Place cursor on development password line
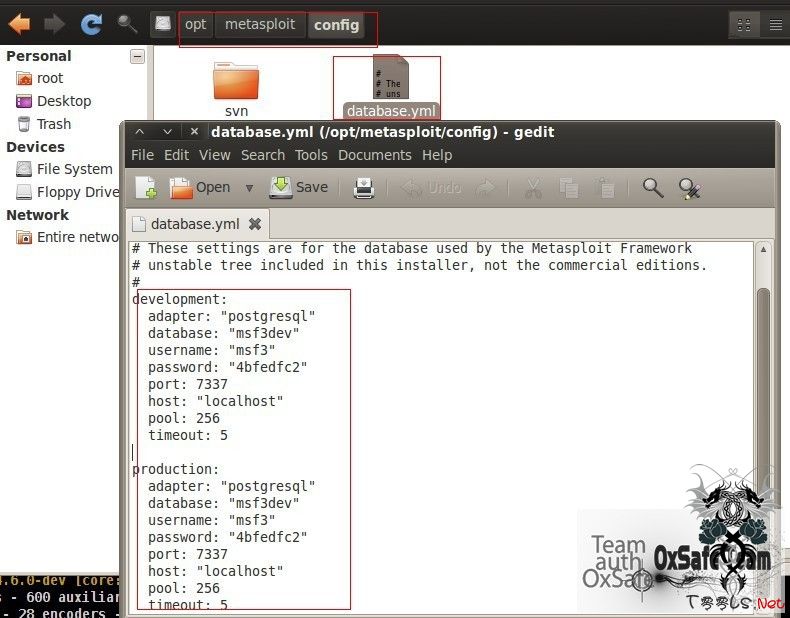 (227, 367)
